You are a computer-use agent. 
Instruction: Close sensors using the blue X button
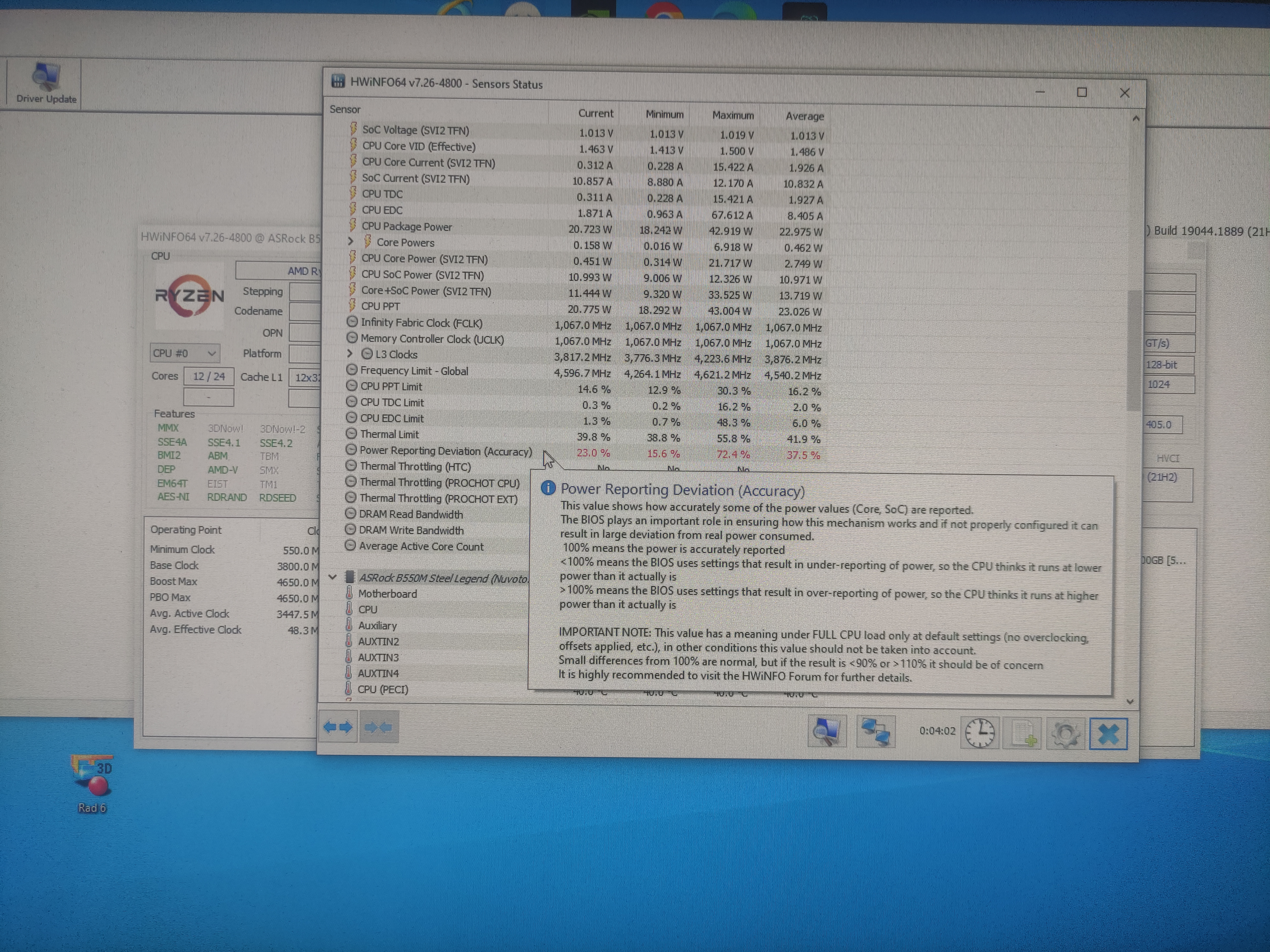pyautogui.click(x=1108, y=734)
